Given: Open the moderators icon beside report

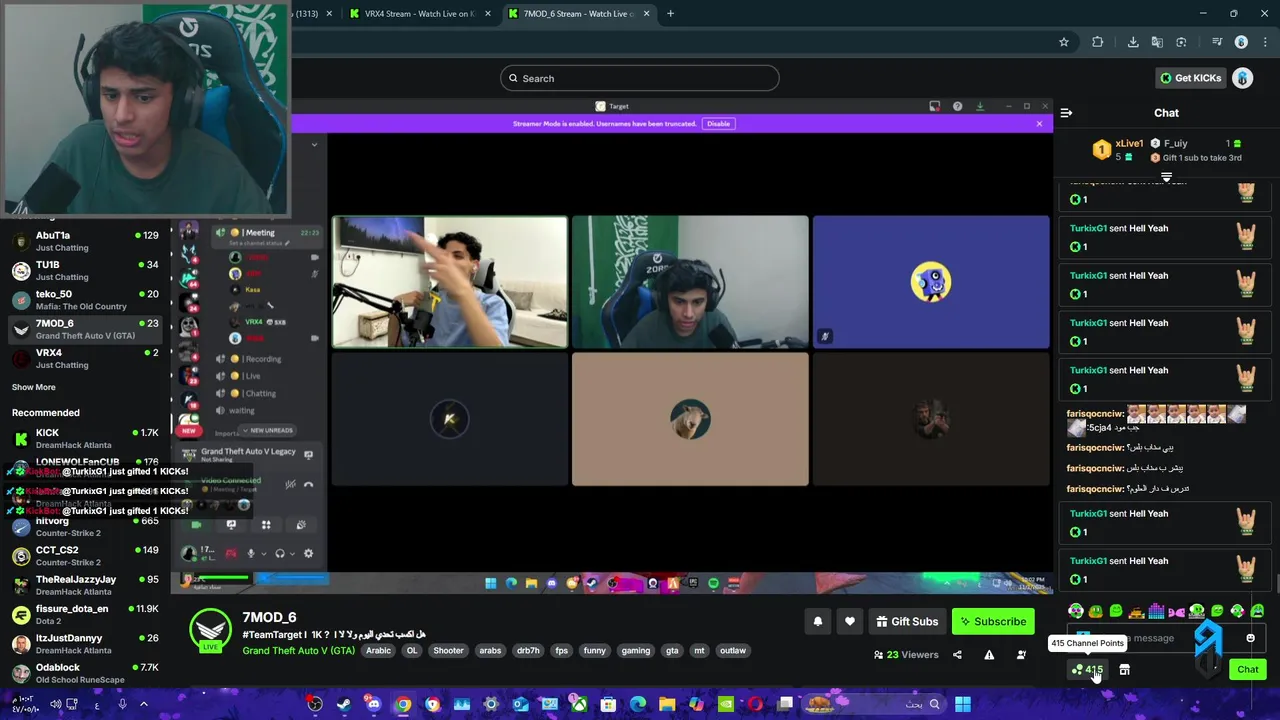Looking at the screenshot, I should pyautogui.click(x=1021, y=655).
